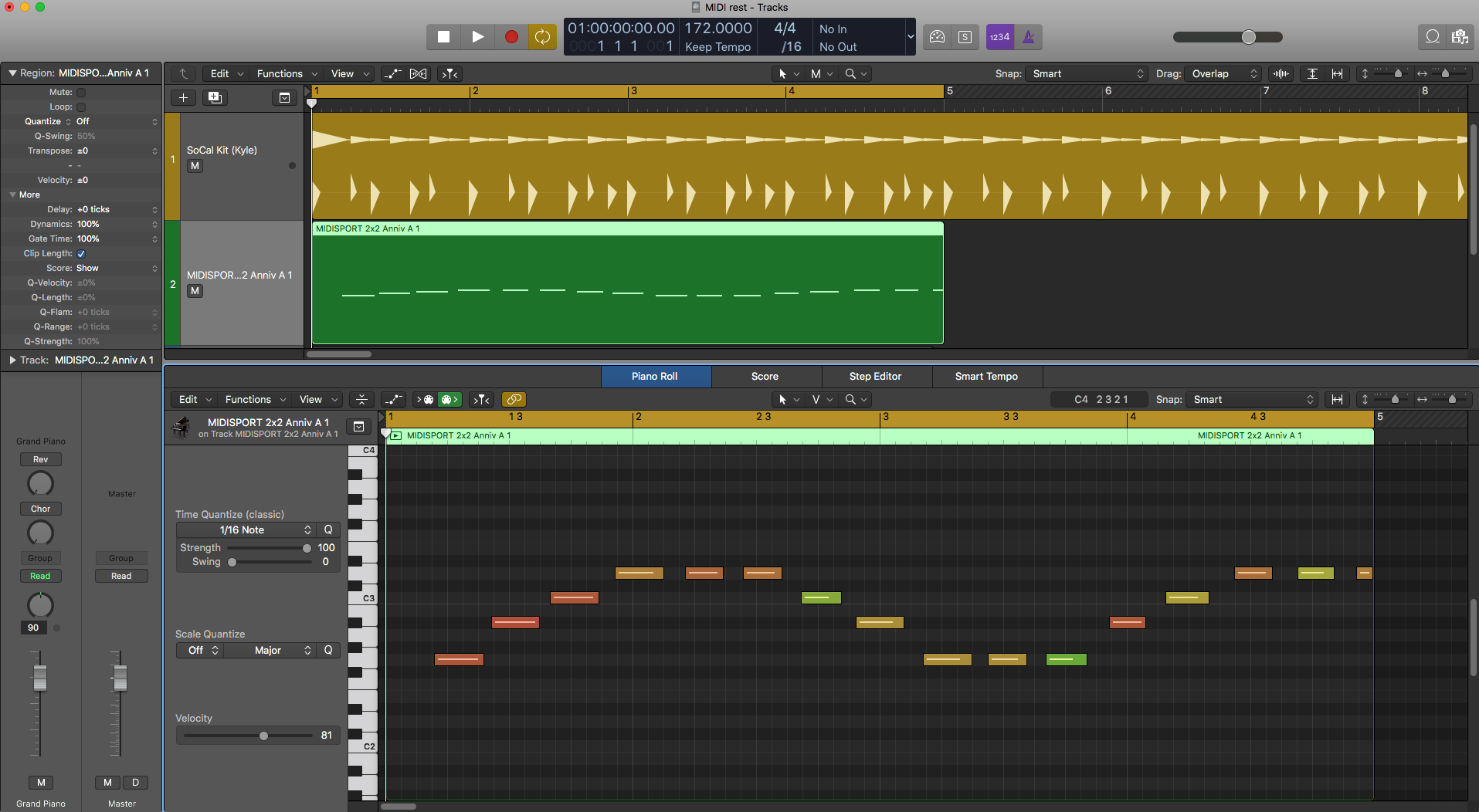Image resolution: width=1479 pixels, height=812 pixels.
Task: Enable the metronome click icon
Action: (x=1028, y=36)
